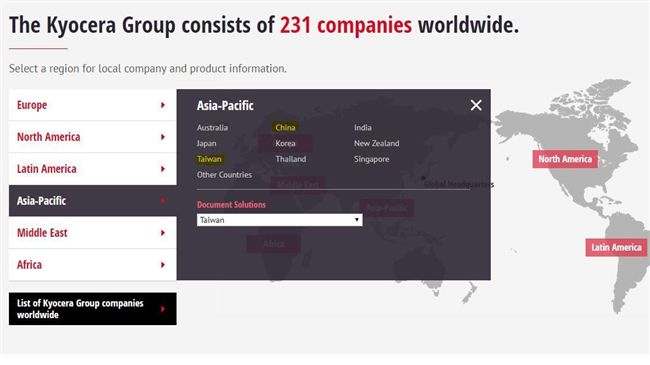Click the arrow icon beside Middle East
The width and height of the screenshot is (650, 365).
(163, 233)
